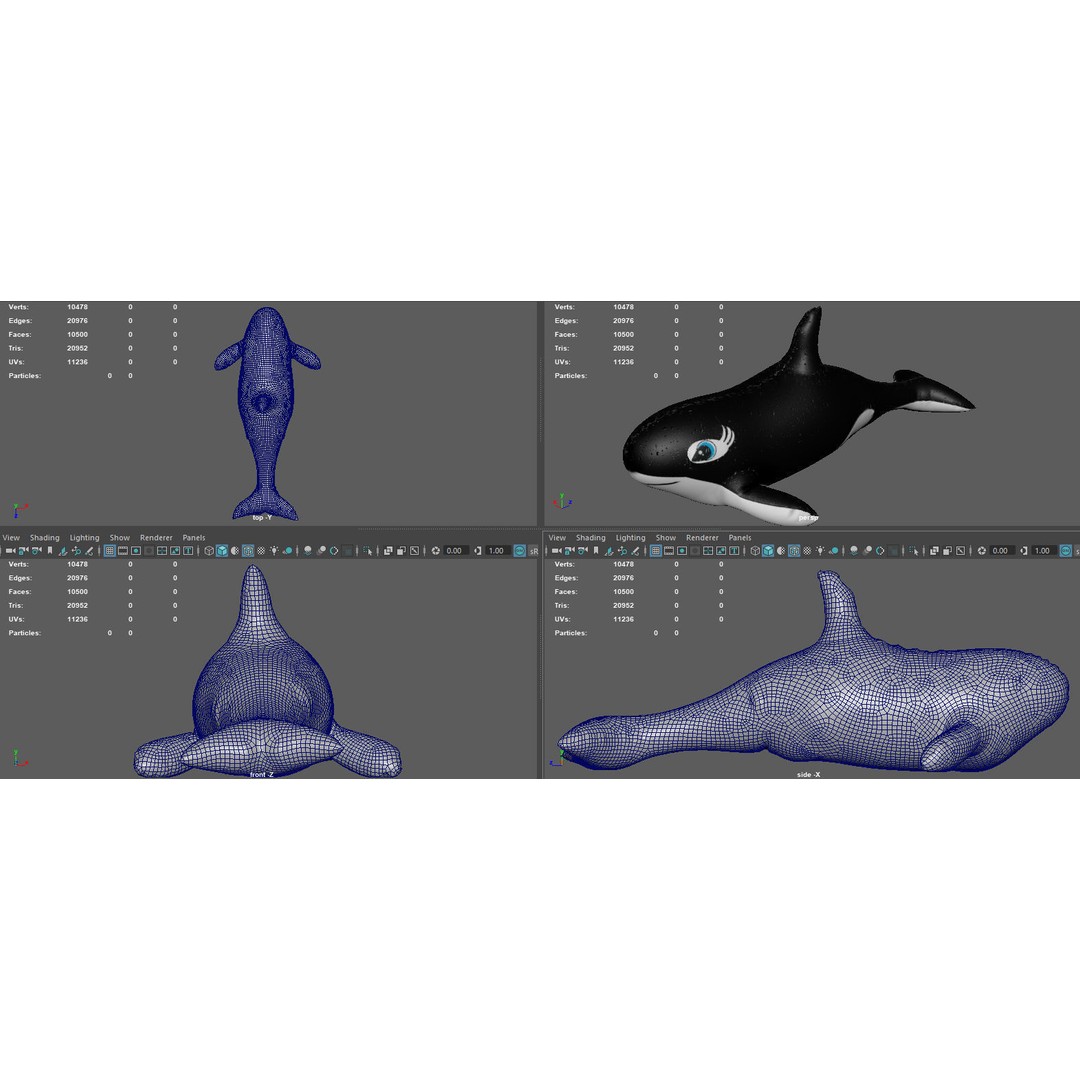The width and height of the screenshot is (1080, 1080).
Task: Click Gamma value 1.00 field in side panel
Action: click(1043, 550)
